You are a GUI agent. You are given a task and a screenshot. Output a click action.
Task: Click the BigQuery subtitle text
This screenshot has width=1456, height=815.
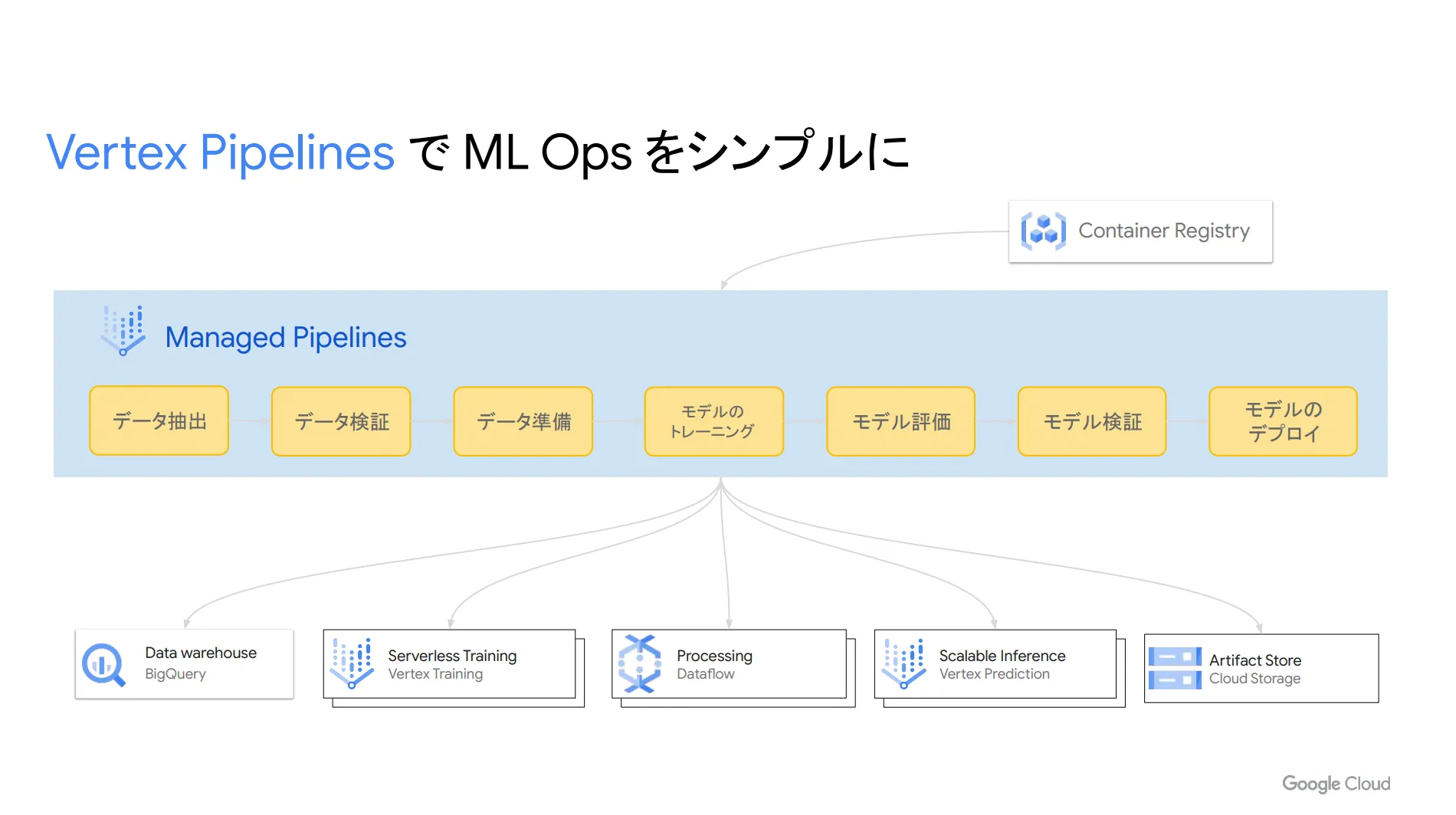[175, 674]
